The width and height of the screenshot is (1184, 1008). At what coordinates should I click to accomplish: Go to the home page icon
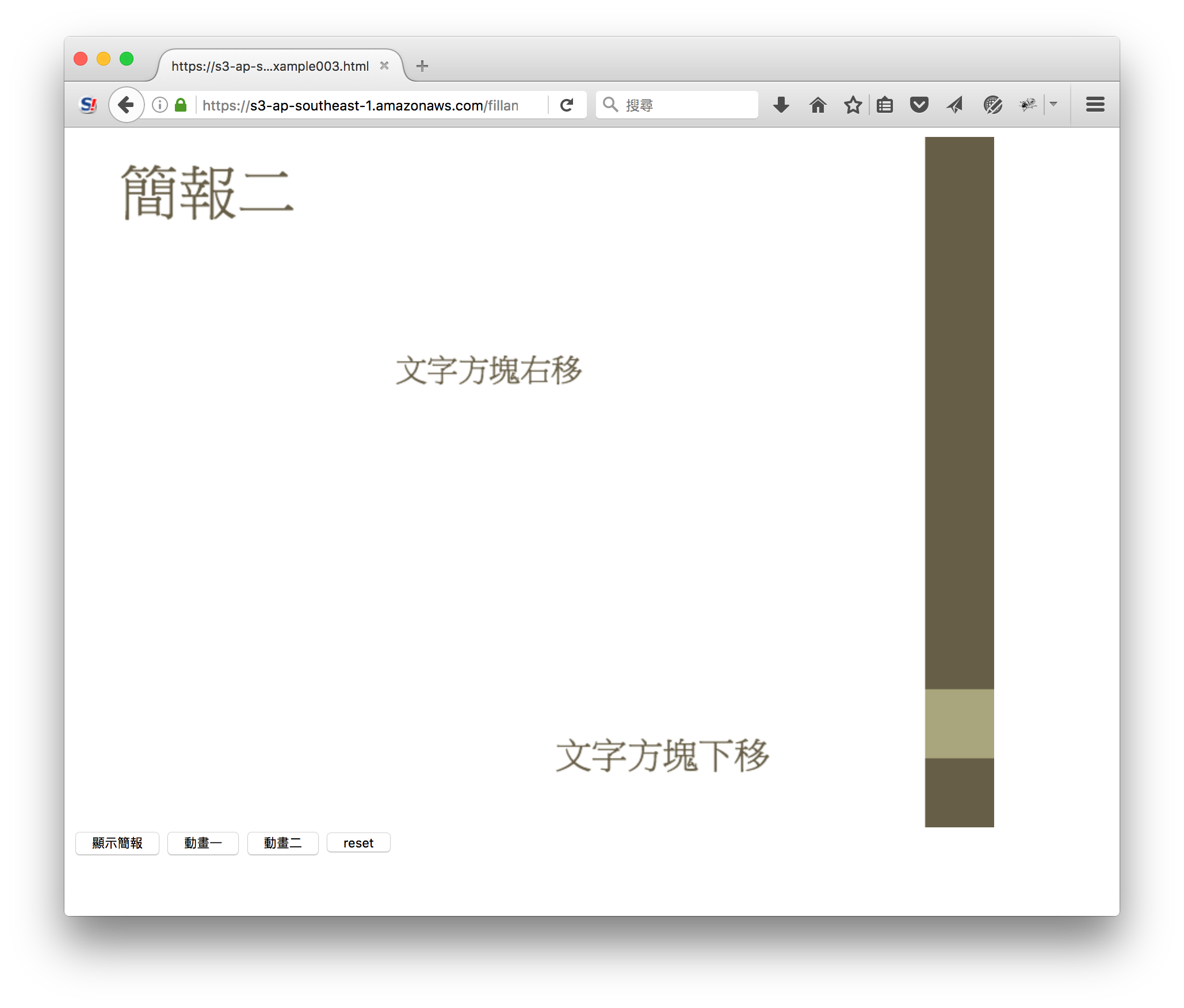pyautogui.click(x=818, y=105)
